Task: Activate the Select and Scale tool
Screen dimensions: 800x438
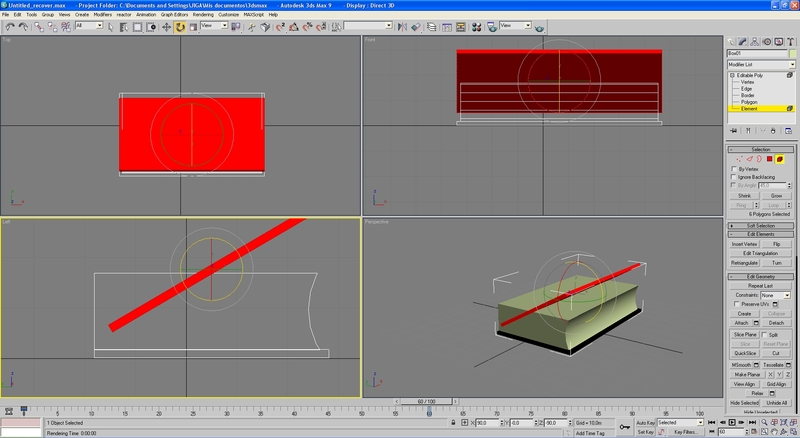Action: click(x=193, y=27)
